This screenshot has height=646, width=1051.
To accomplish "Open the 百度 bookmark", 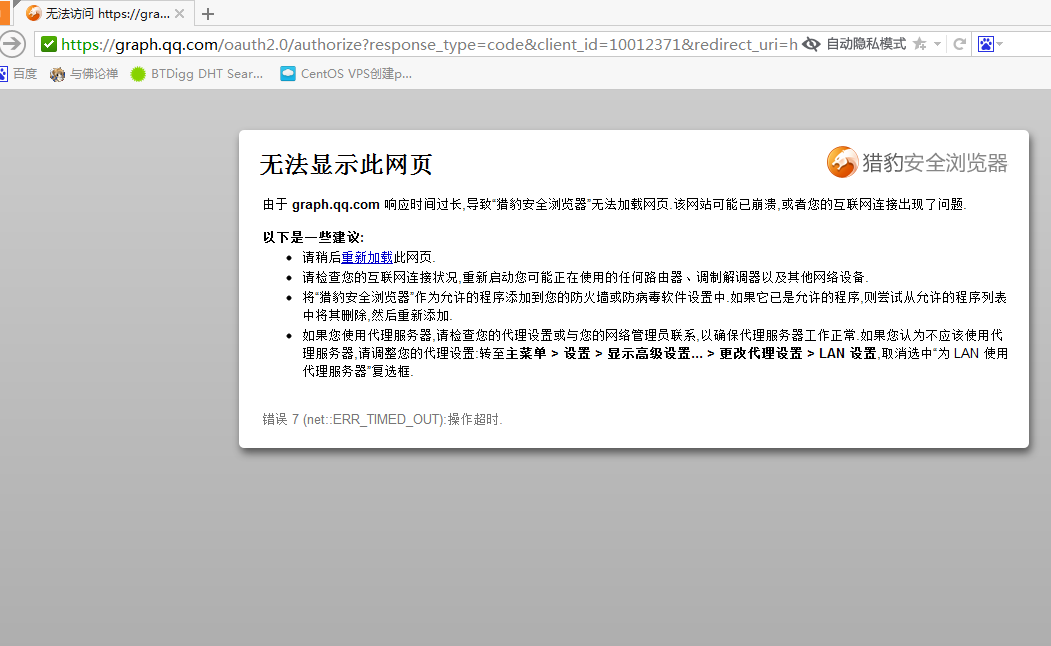I will [x=19, y=74].
